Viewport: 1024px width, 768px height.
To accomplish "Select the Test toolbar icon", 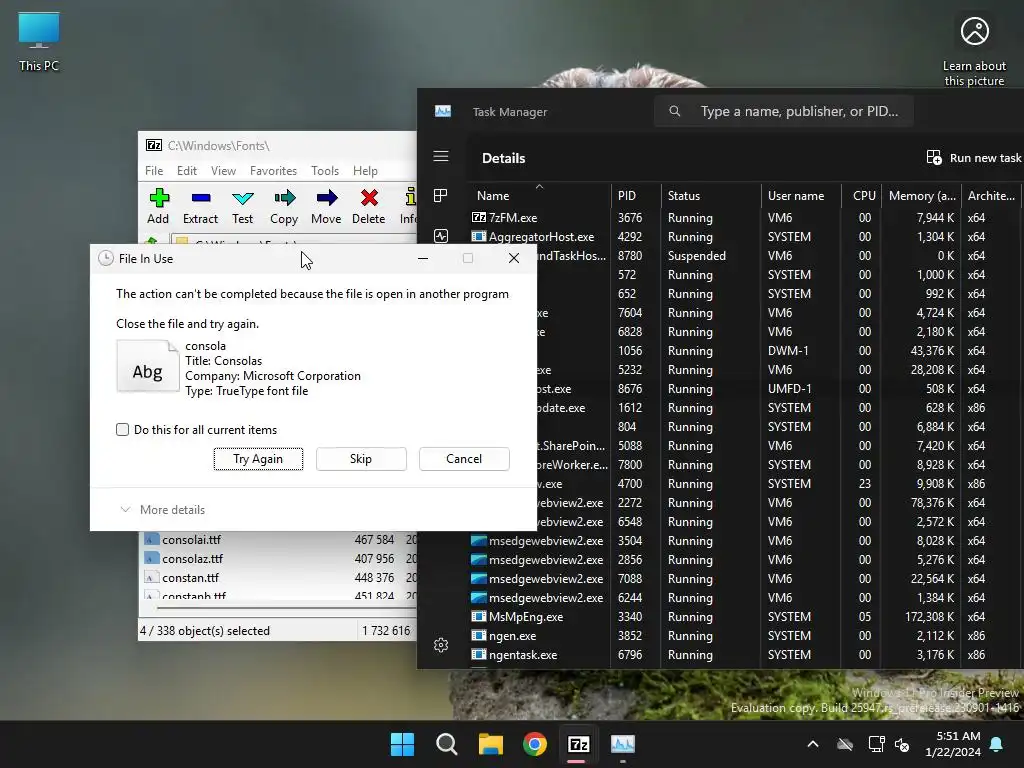I will coord(242,198).
